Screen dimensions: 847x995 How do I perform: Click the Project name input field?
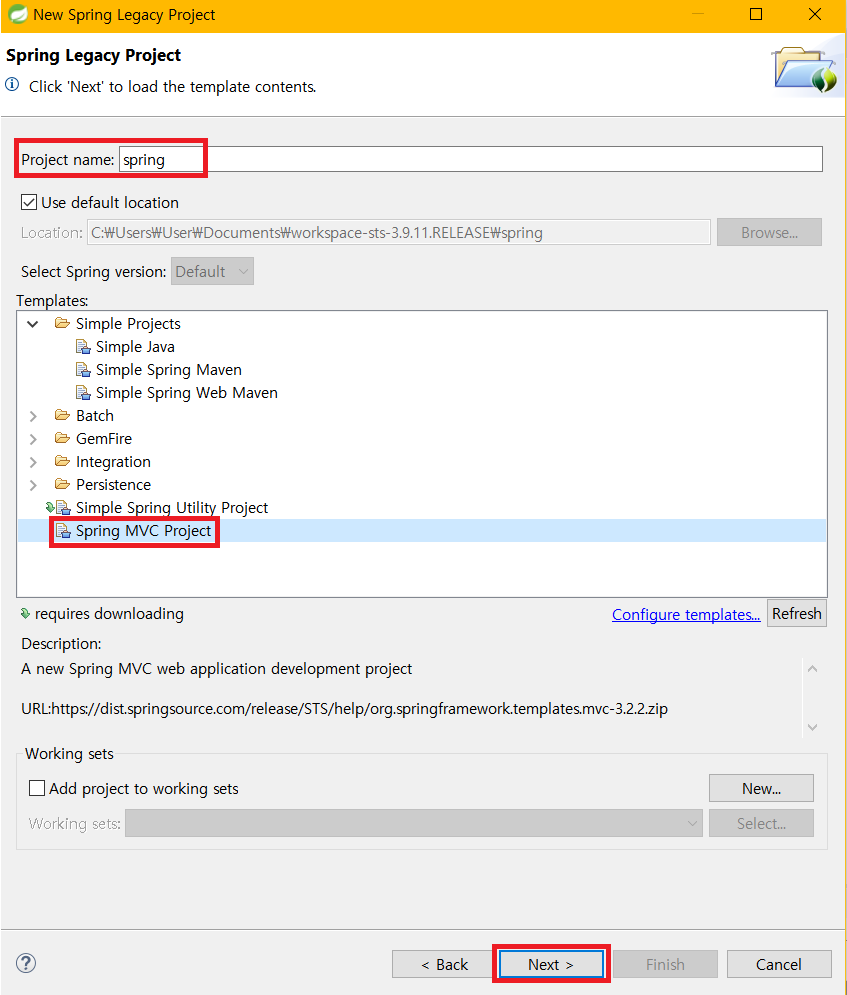click(x=471, y=159)
